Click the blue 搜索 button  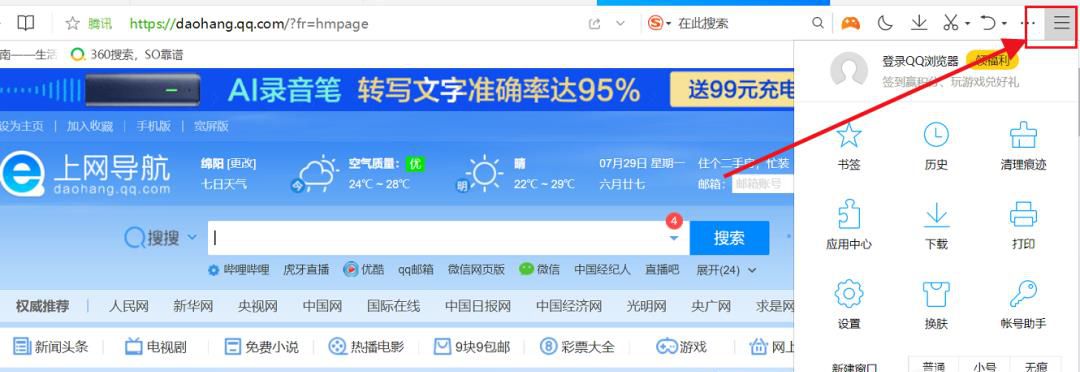point(729,238)
